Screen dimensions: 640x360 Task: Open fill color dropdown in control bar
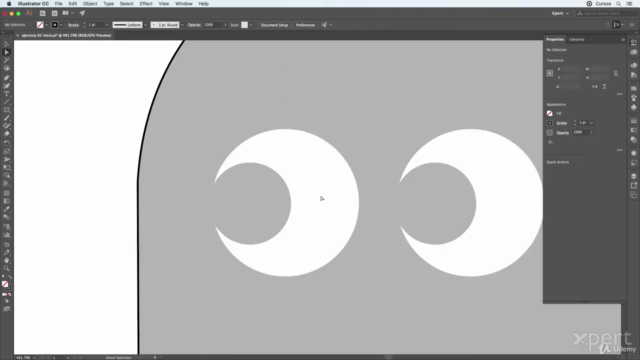pyautogui.click(x=47, y=25)
